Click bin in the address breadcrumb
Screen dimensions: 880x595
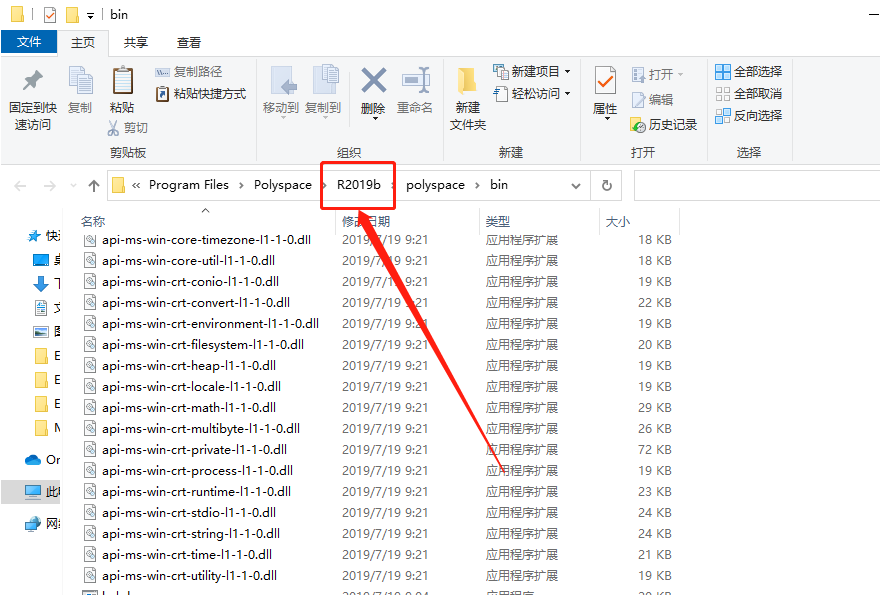[498, 185]
